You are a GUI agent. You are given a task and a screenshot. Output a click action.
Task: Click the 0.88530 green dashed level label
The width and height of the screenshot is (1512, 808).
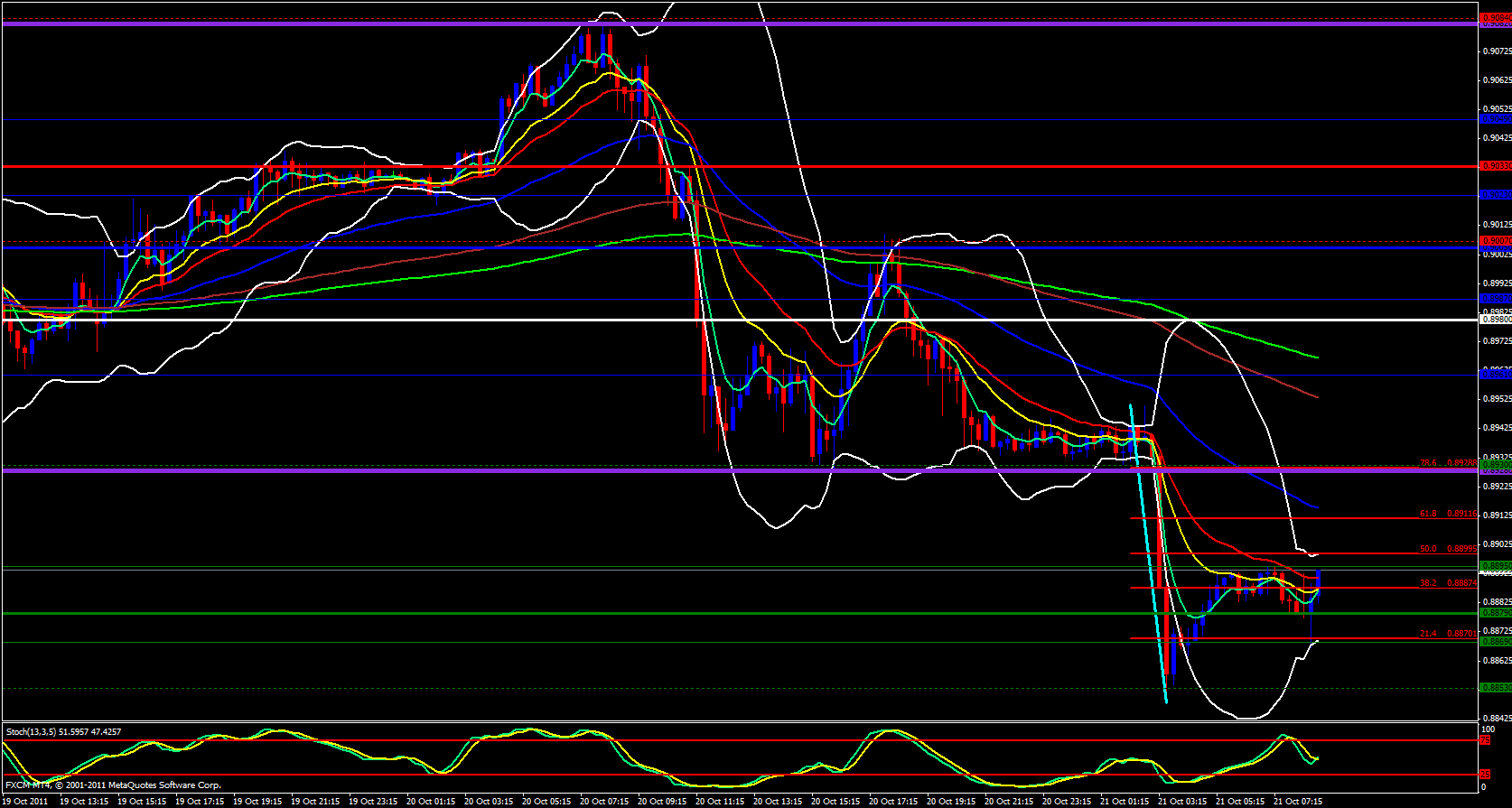[x=1495, y=688]
